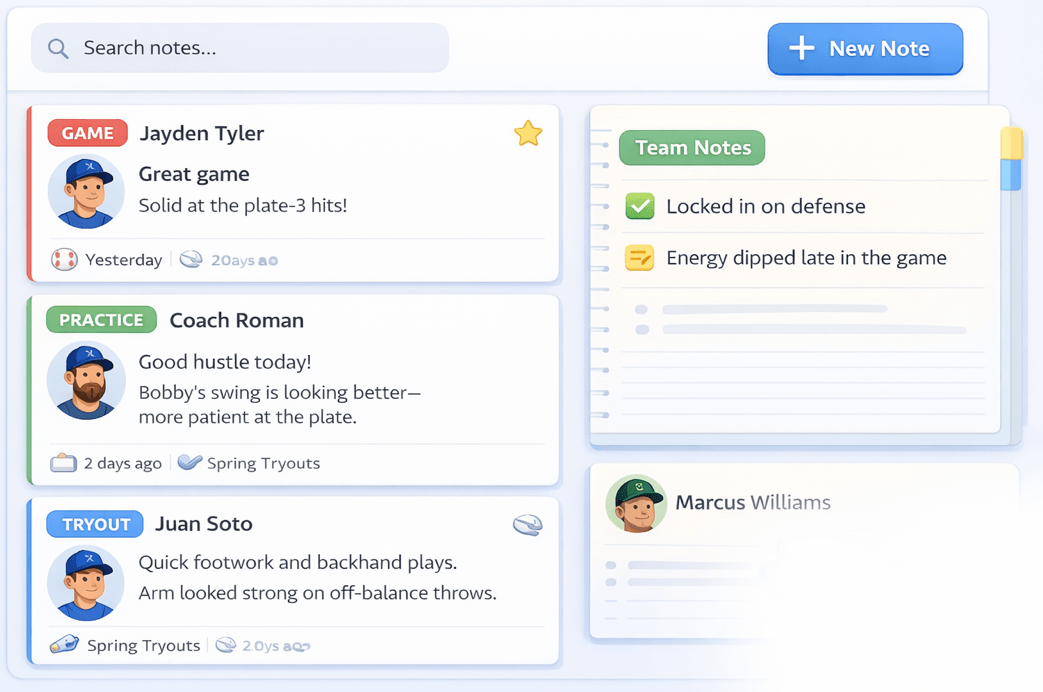This screenshot has width=1043, height=692.
Task: Click the cap icon in Jayden Tyler footer
Action: (191, 260)
